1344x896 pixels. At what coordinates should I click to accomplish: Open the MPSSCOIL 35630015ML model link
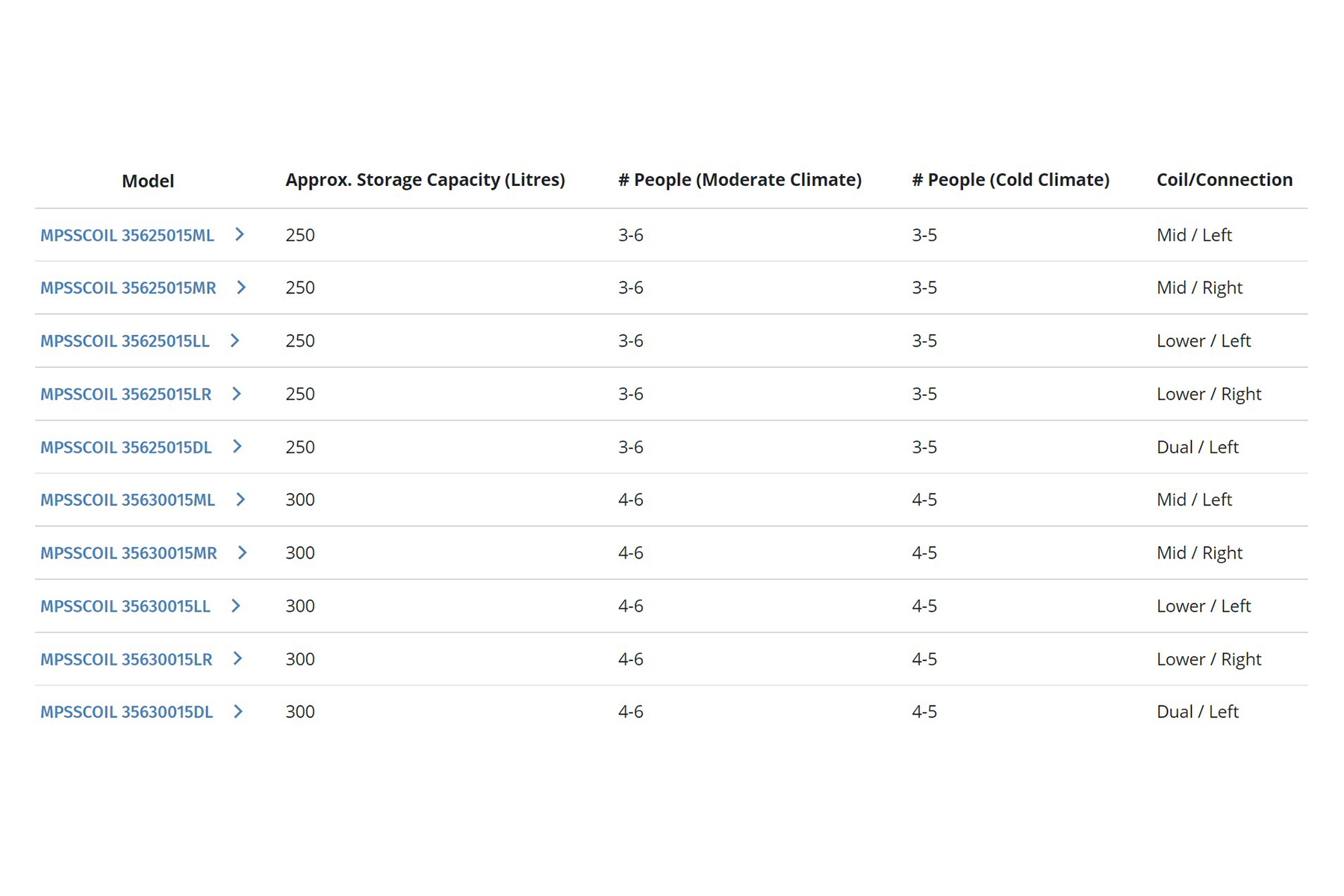pyautogui.click(x=128, y=500)
